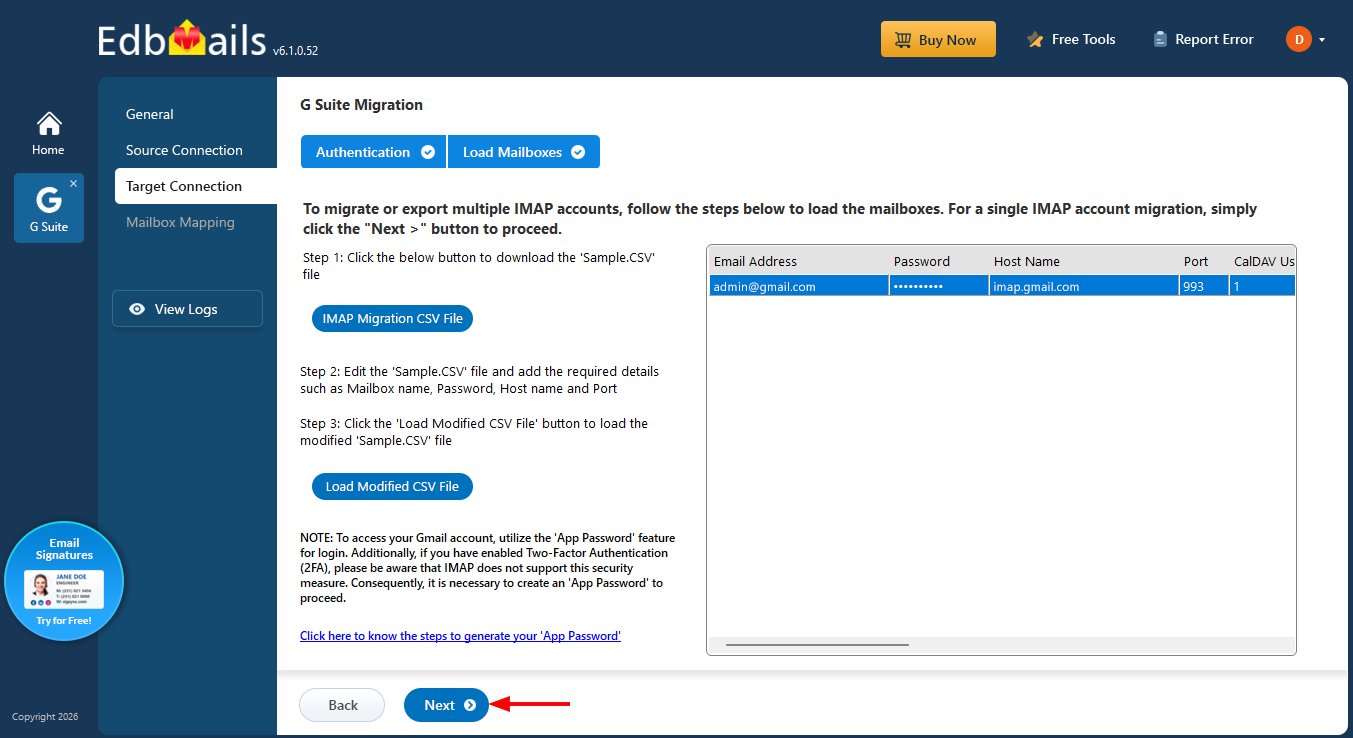Download the IMAP Migration CSV File
This screenshot has width=1353, height=738.
392,319
